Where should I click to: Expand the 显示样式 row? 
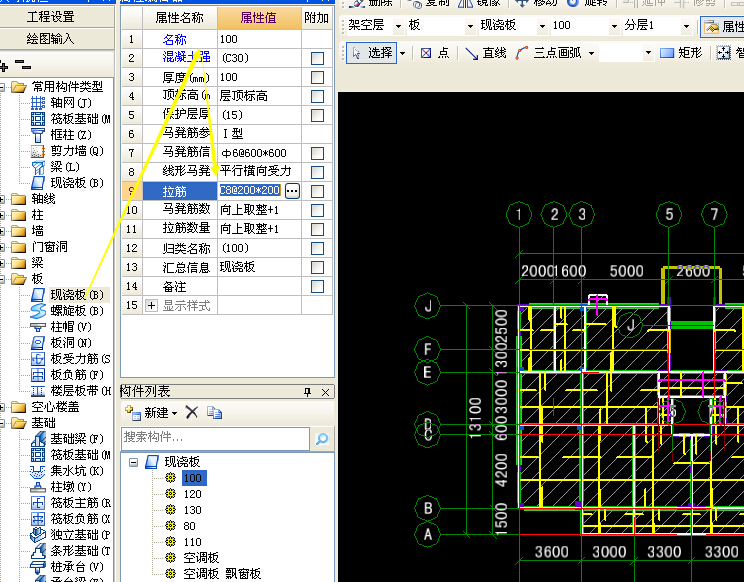(x=151, y=305)
